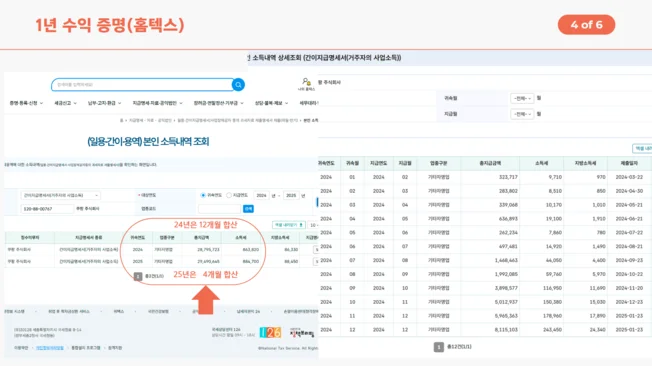Expand the 장려금·연말정산·기부금 menu

click(x=218, y=103)
